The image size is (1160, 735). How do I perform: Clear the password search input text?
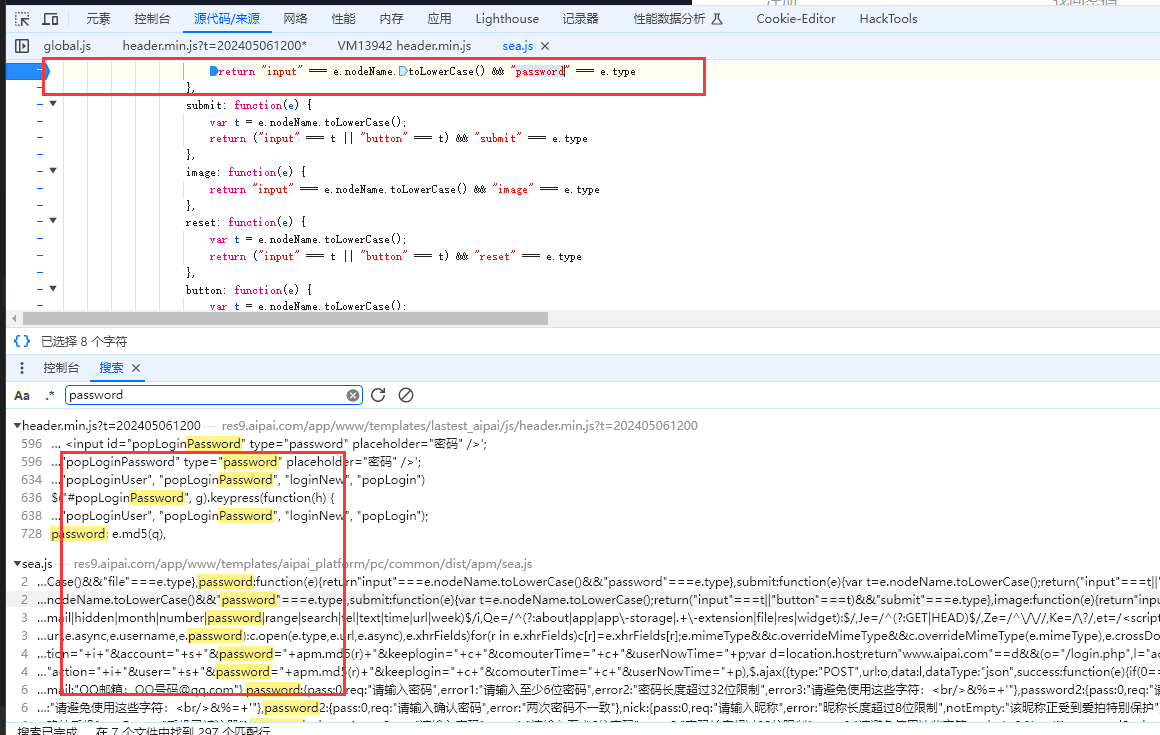(353, 395)
